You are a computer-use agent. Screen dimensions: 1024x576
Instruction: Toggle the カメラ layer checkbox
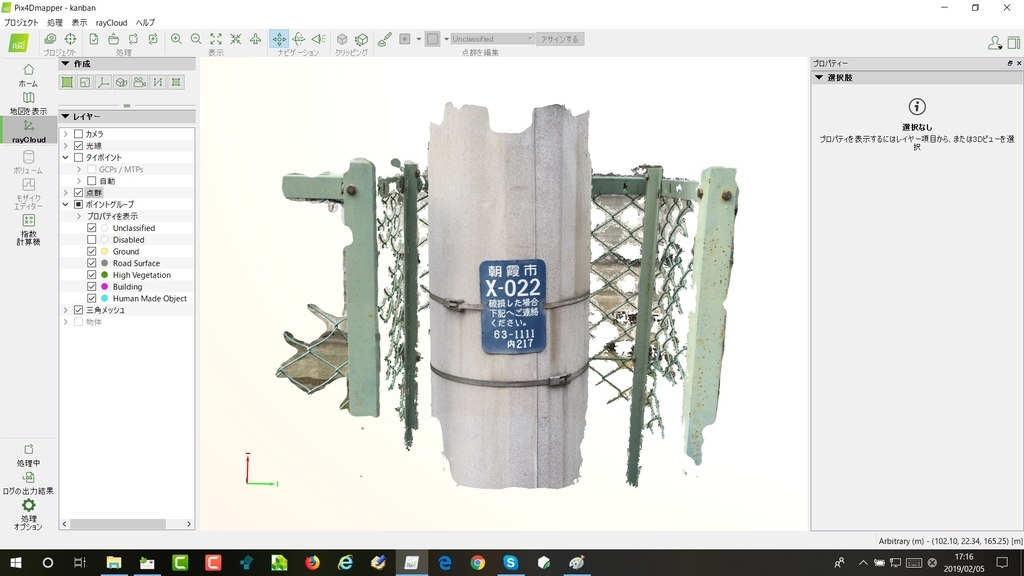[x=78, y=134]
